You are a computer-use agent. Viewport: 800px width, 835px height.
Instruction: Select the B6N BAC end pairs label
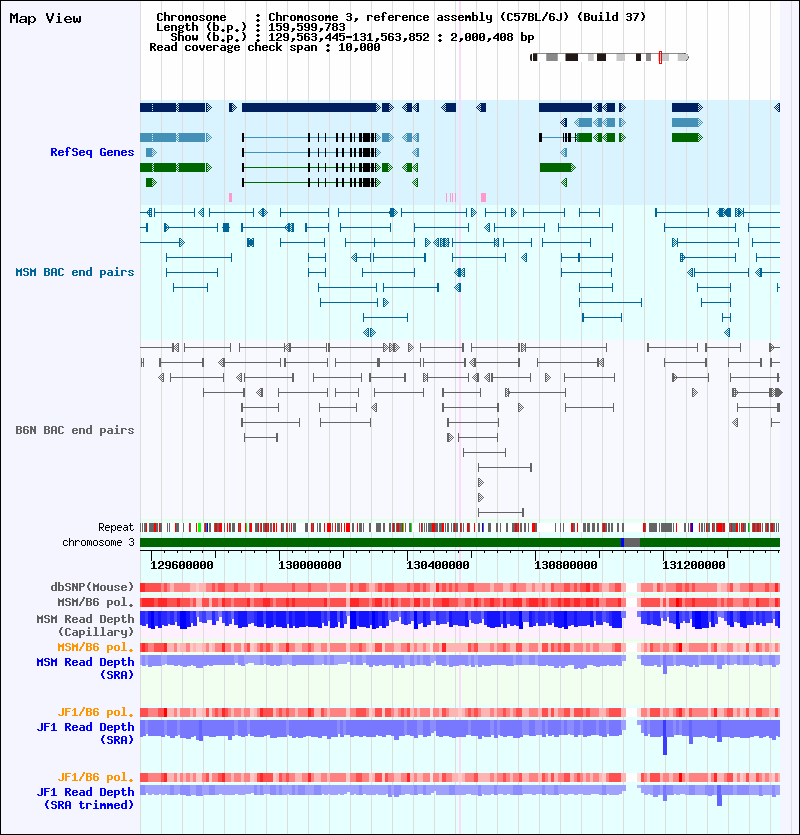(x=75, y=430)
